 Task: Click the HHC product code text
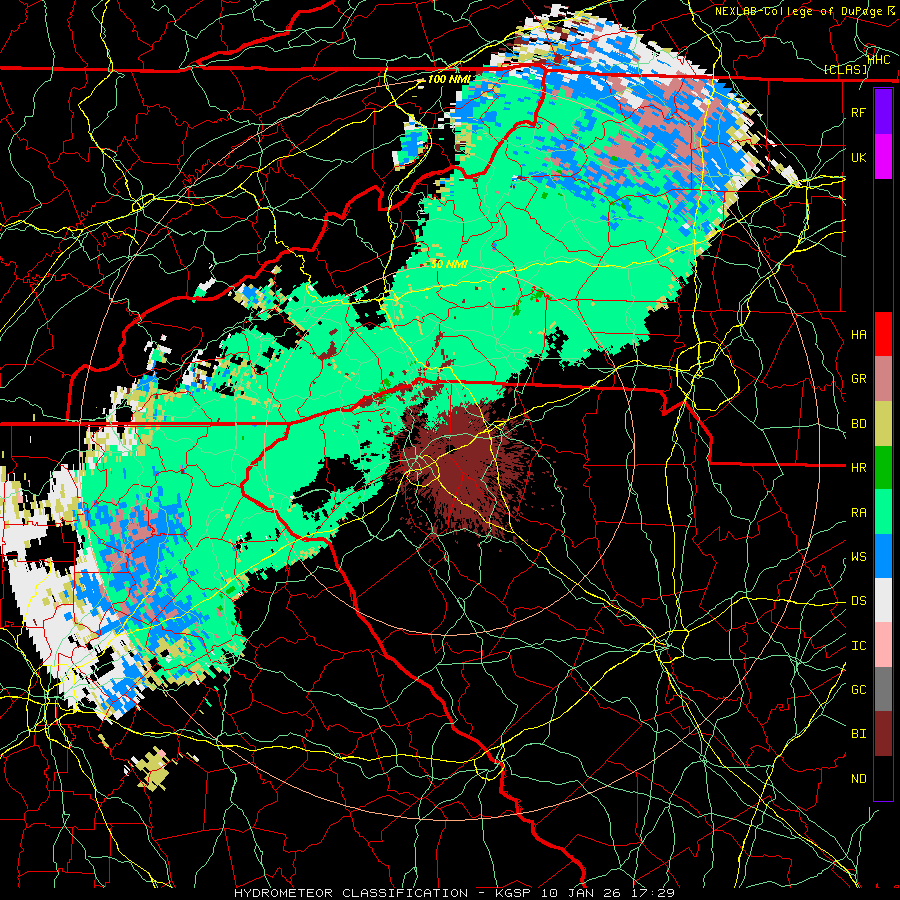click(879, 60)
